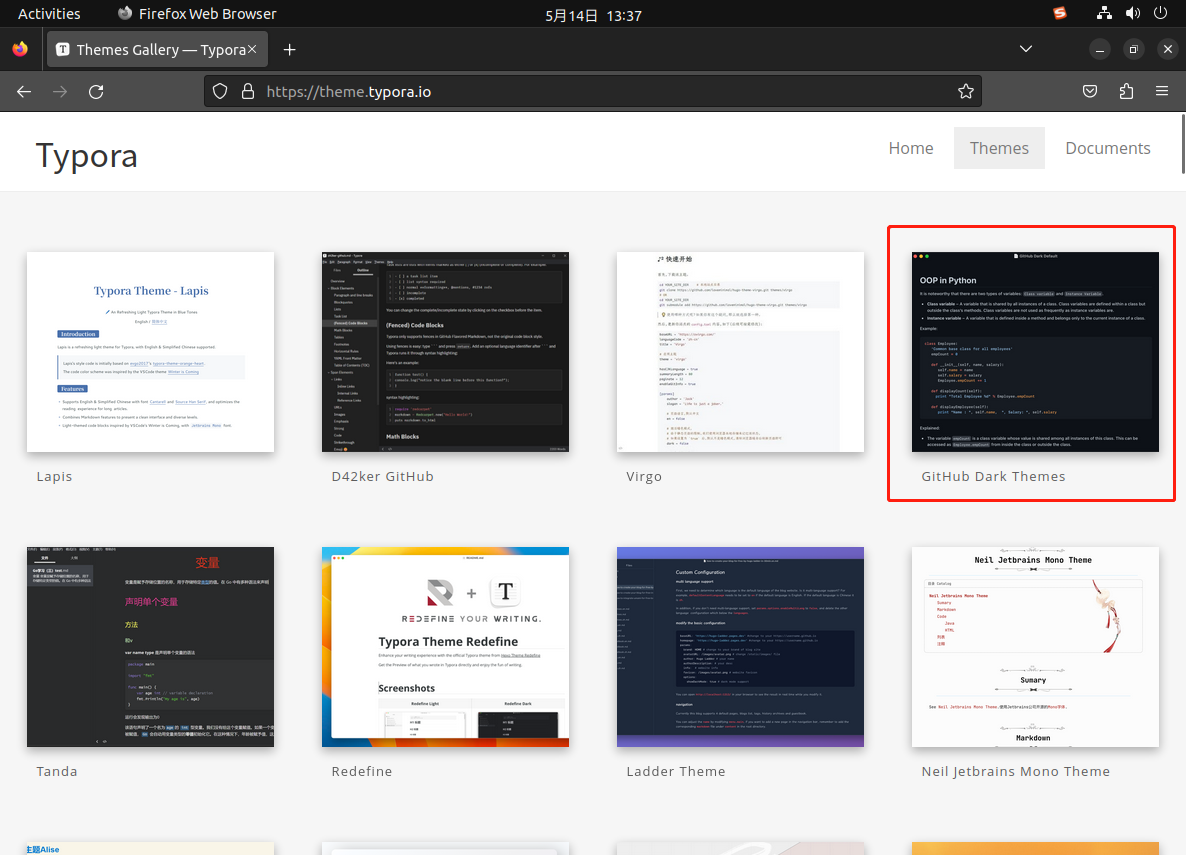Click the Redefine title text
Screen dimensions: 1186x855
[362, 771]
